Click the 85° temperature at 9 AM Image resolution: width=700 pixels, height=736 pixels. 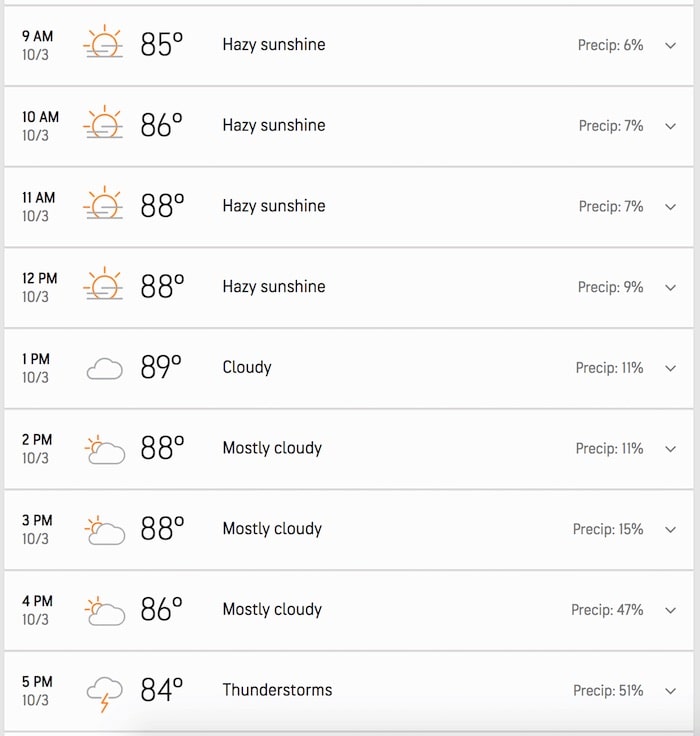click(161, 45)
